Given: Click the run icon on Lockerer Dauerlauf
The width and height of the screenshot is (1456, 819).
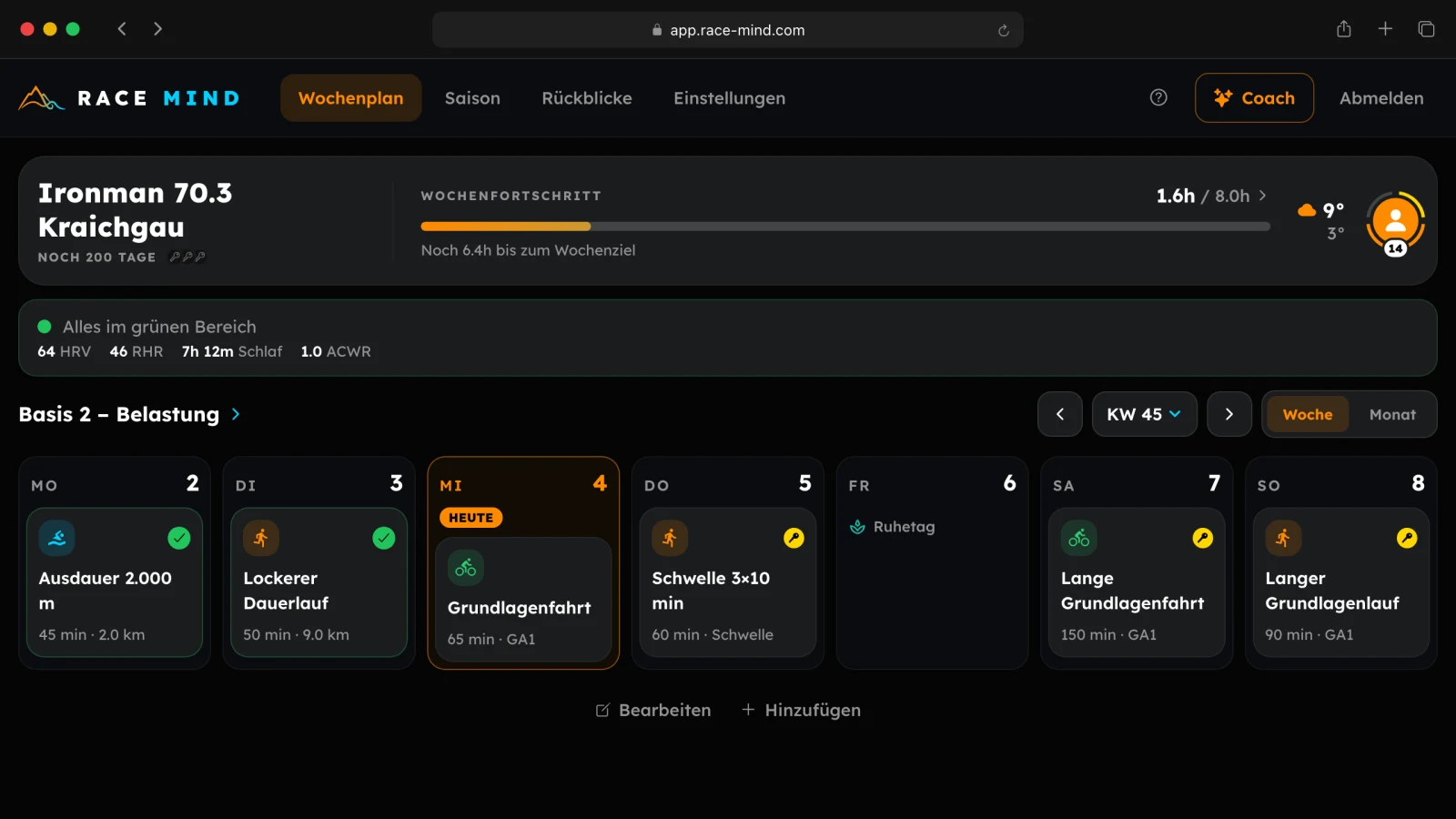Looking at the screenshot, I should point(261,538).
